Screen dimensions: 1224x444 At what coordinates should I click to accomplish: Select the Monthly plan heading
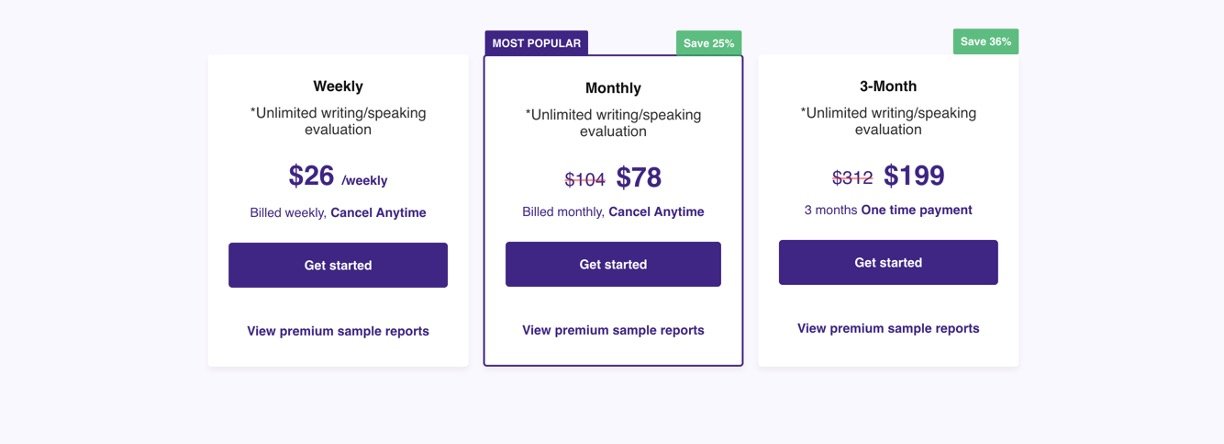tap(613, 88)
